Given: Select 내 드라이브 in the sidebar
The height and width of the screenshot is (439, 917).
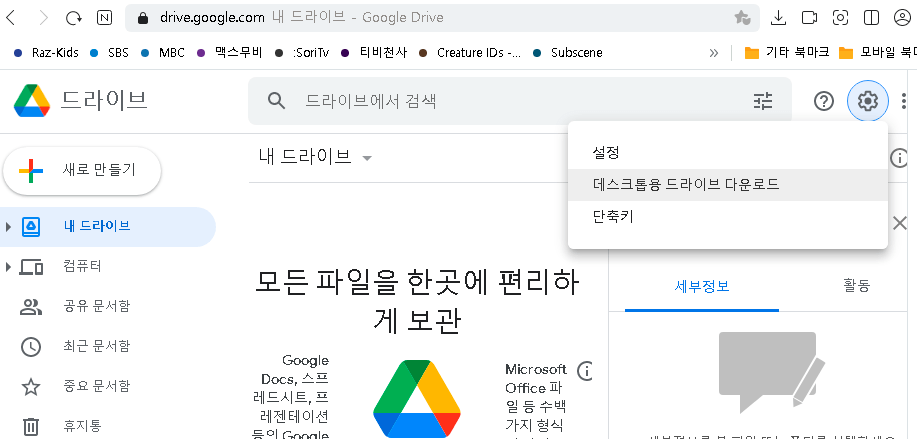Looking at the screenshot, I should (108, 227).
